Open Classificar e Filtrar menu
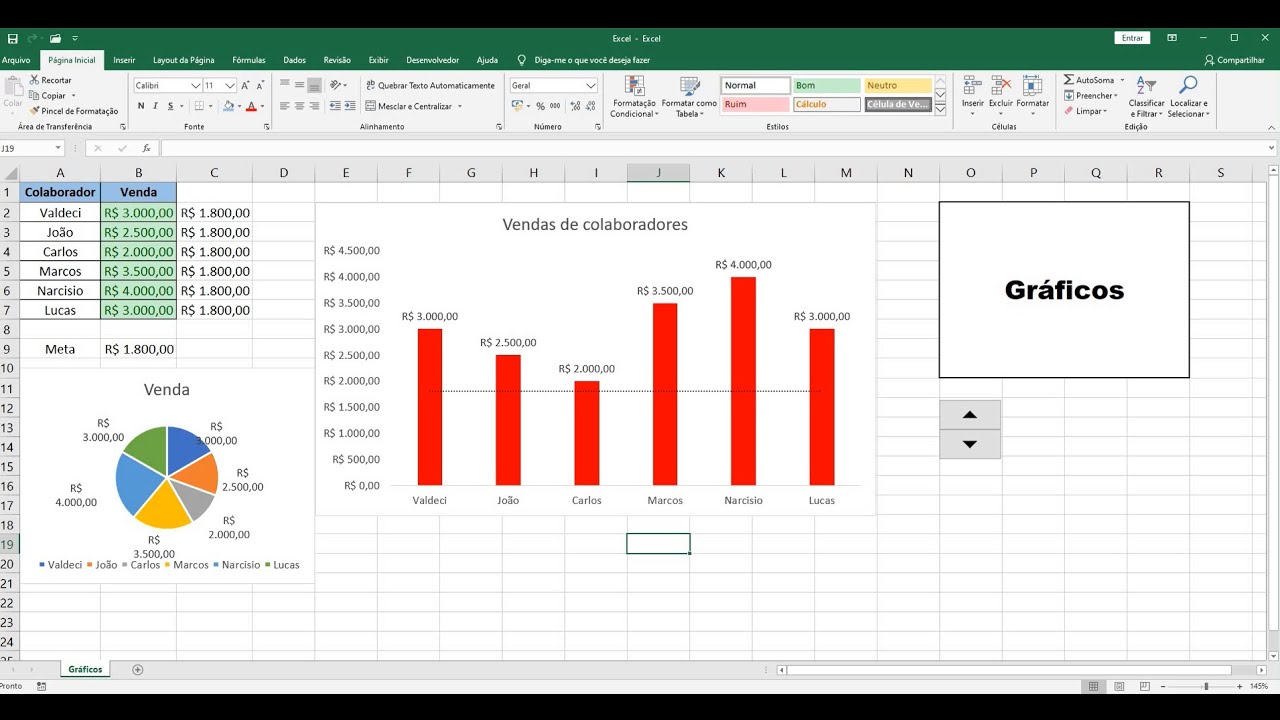1280x720 pixels. click(x=1146, y=96)
